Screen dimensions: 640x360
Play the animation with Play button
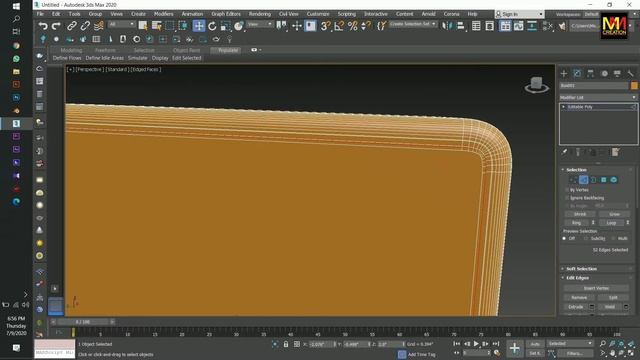476,344
